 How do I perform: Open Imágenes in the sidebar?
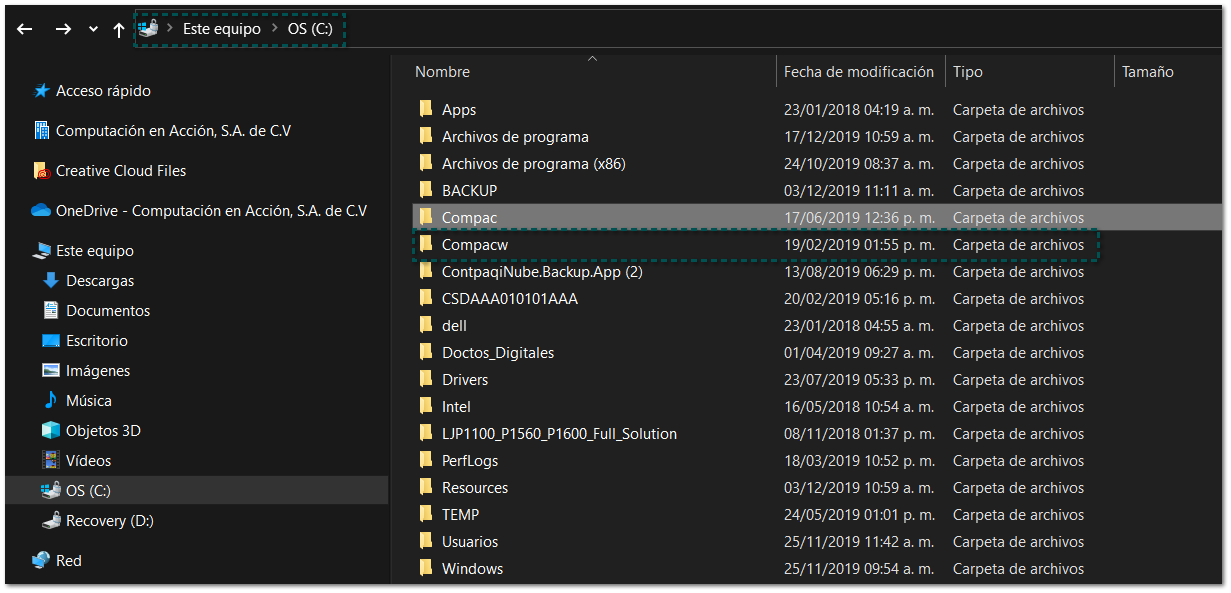[98, 371]
